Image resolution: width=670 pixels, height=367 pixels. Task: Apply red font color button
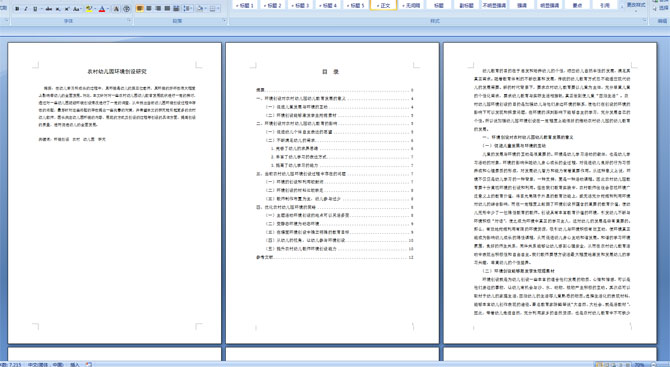click(x=102, y=9)
